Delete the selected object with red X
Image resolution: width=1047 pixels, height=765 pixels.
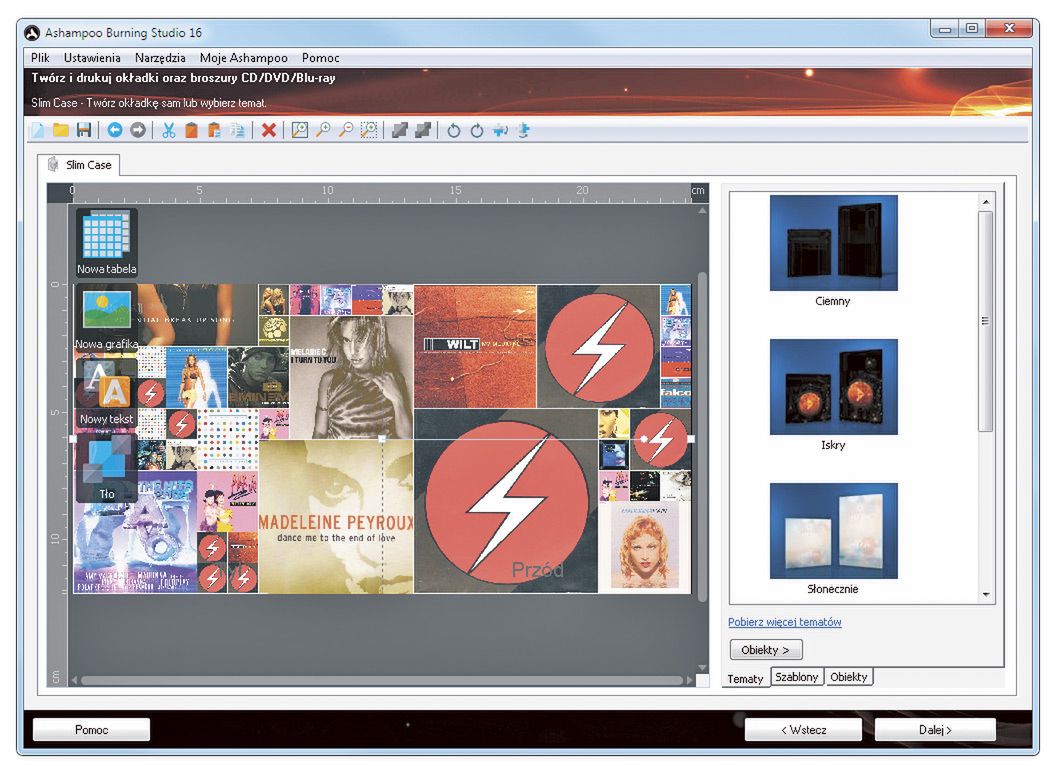pyautogui.click(x=268, y=130)
